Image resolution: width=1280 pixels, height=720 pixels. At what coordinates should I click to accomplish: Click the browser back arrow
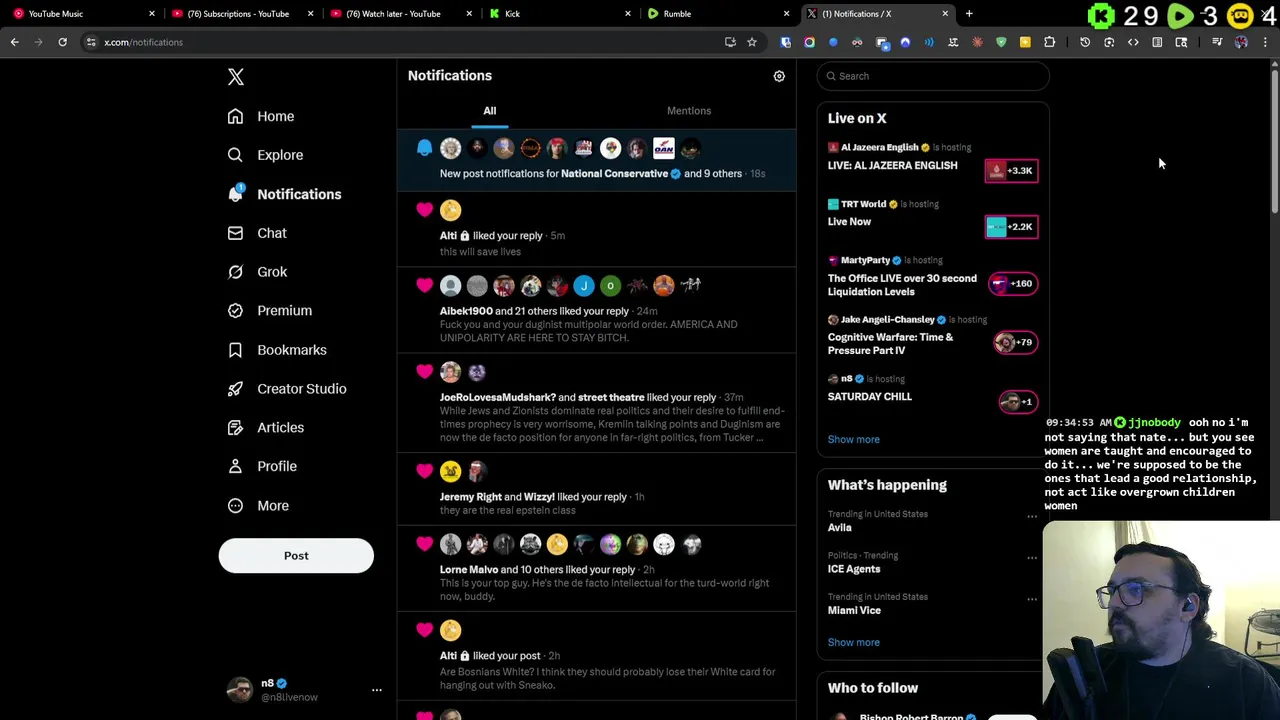pyautogui.click(x=14, y=42)
